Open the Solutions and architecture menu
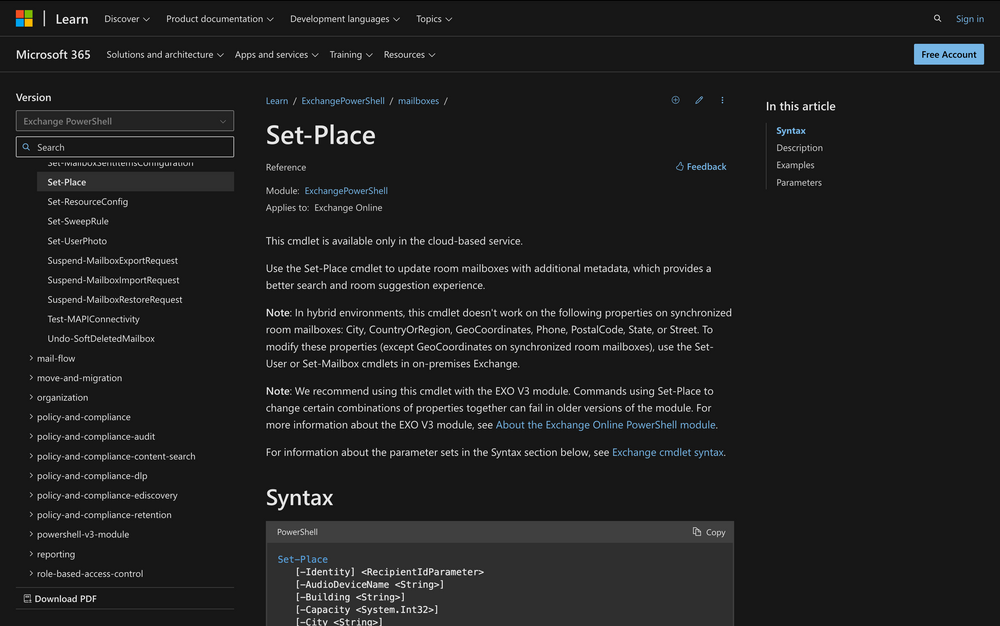The width and height of the screenshot is (1000, 626). 165,55
